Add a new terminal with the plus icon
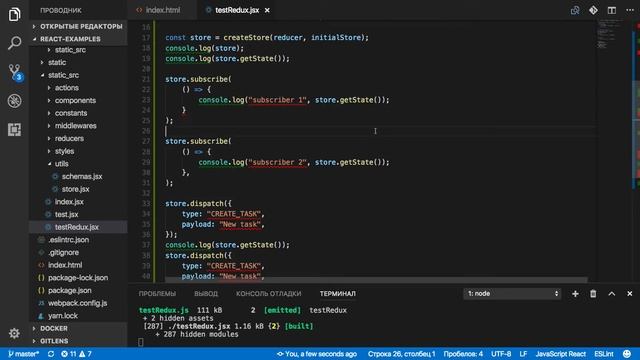 [x=575, y=293]
